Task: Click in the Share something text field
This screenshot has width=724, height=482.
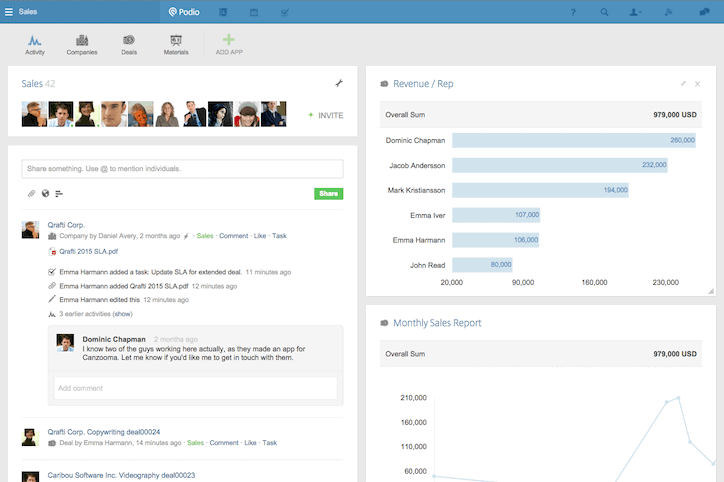Action: (182, 169)
